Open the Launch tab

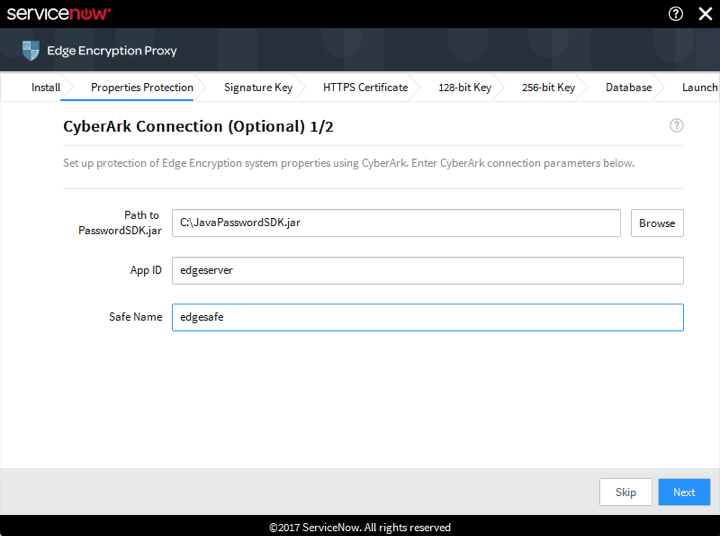click(700, 87)
